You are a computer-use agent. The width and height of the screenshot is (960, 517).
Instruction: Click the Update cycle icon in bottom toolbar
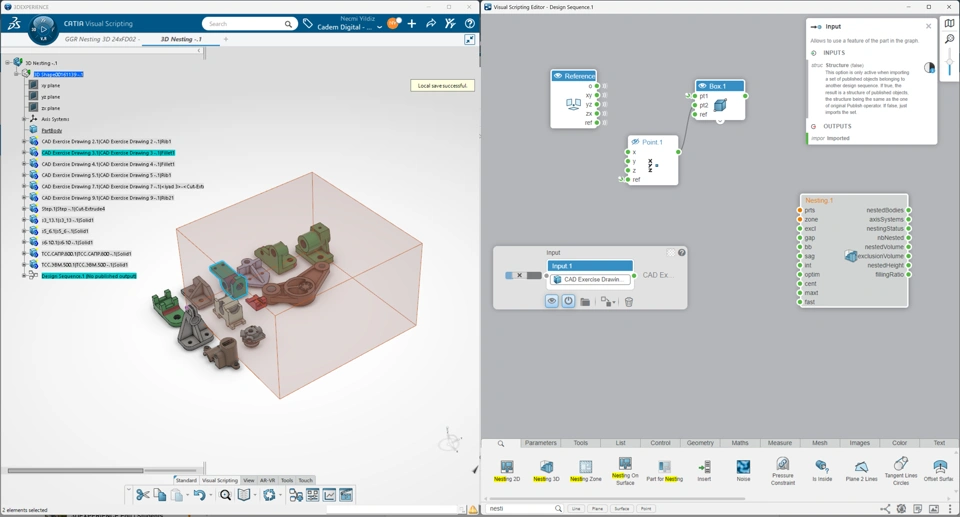coord(269,495)
